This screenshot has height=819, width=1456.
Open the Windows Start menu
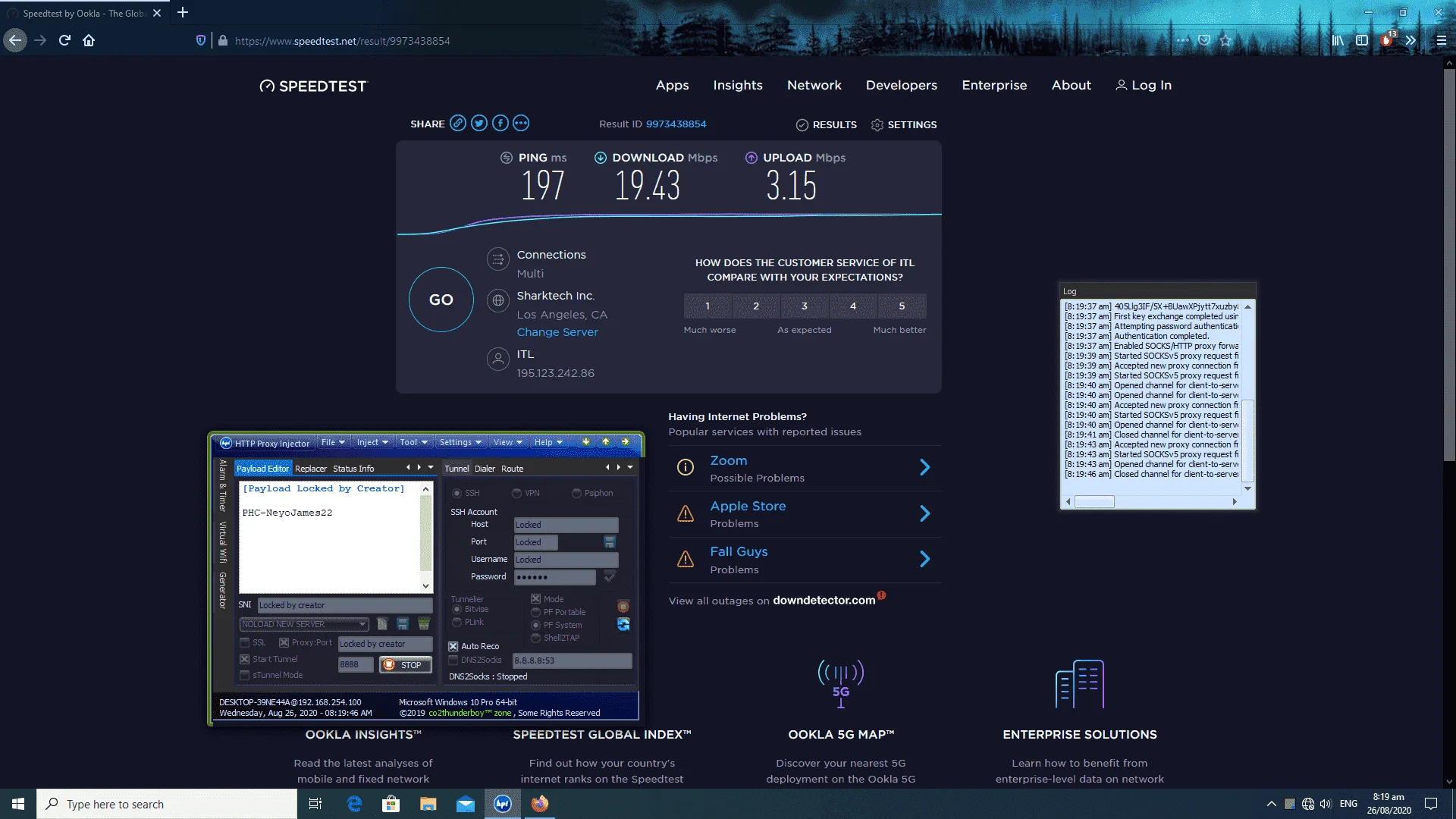(x=18, y=804)
